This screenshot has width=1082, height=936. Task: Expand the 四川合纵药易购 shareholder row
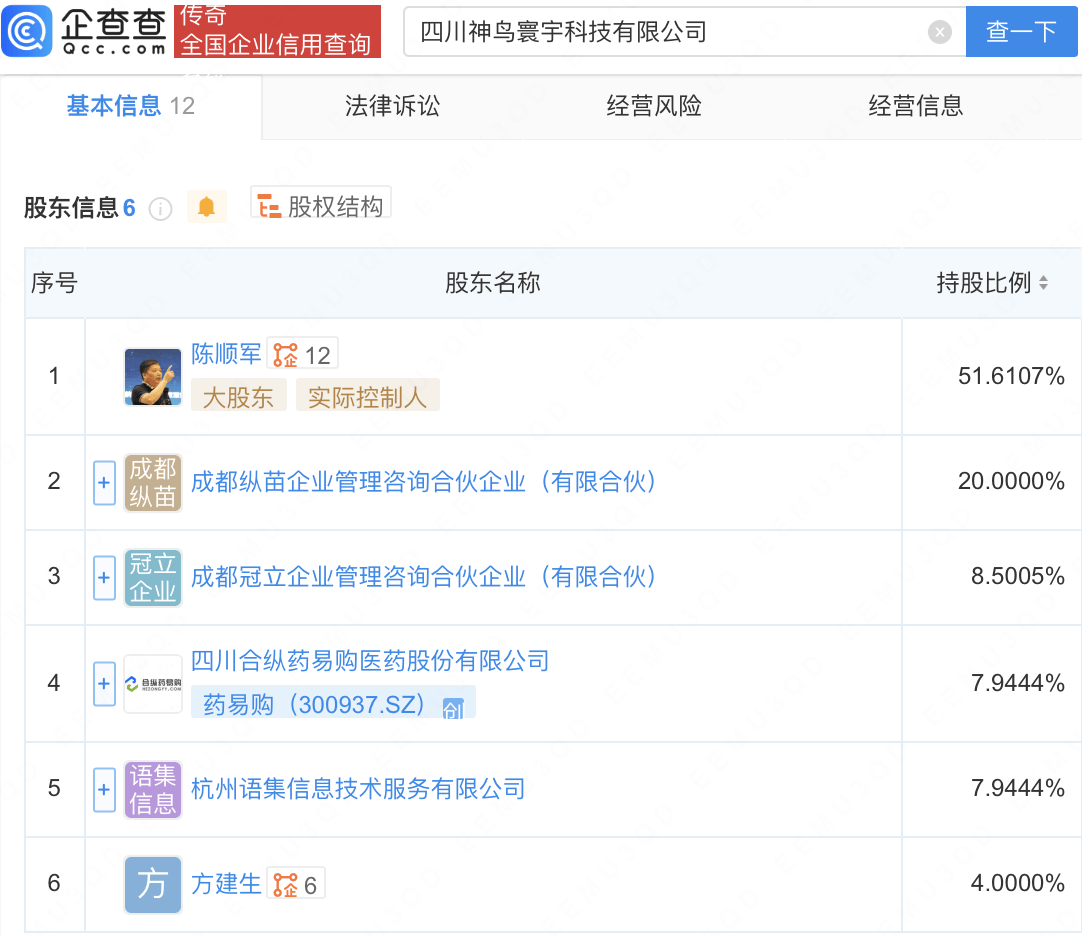(x=104, y=683)
